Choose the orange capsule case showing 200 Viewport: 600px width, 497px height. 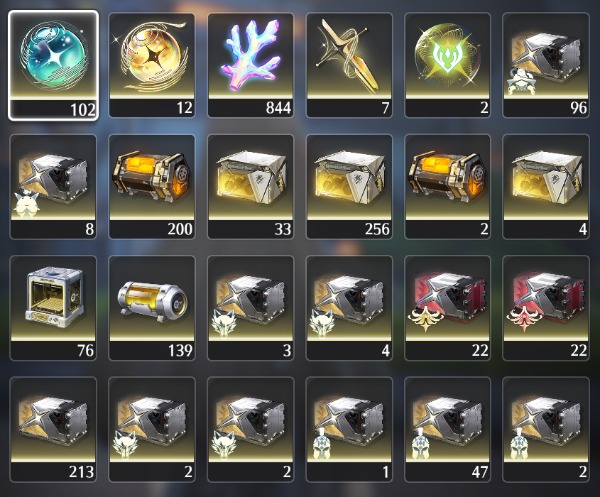[x=152, y=187]
